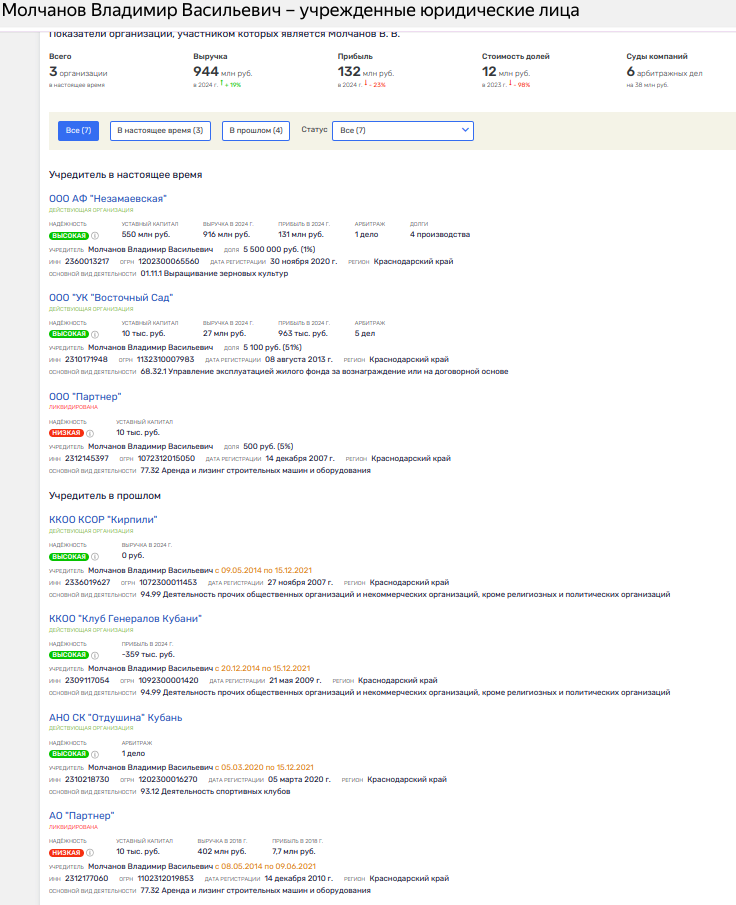The width and height of the screenshot is (736, 905).
Task: Click period с 09.05.2014 по 15.12.2021
Action: (x=263, y=570)
